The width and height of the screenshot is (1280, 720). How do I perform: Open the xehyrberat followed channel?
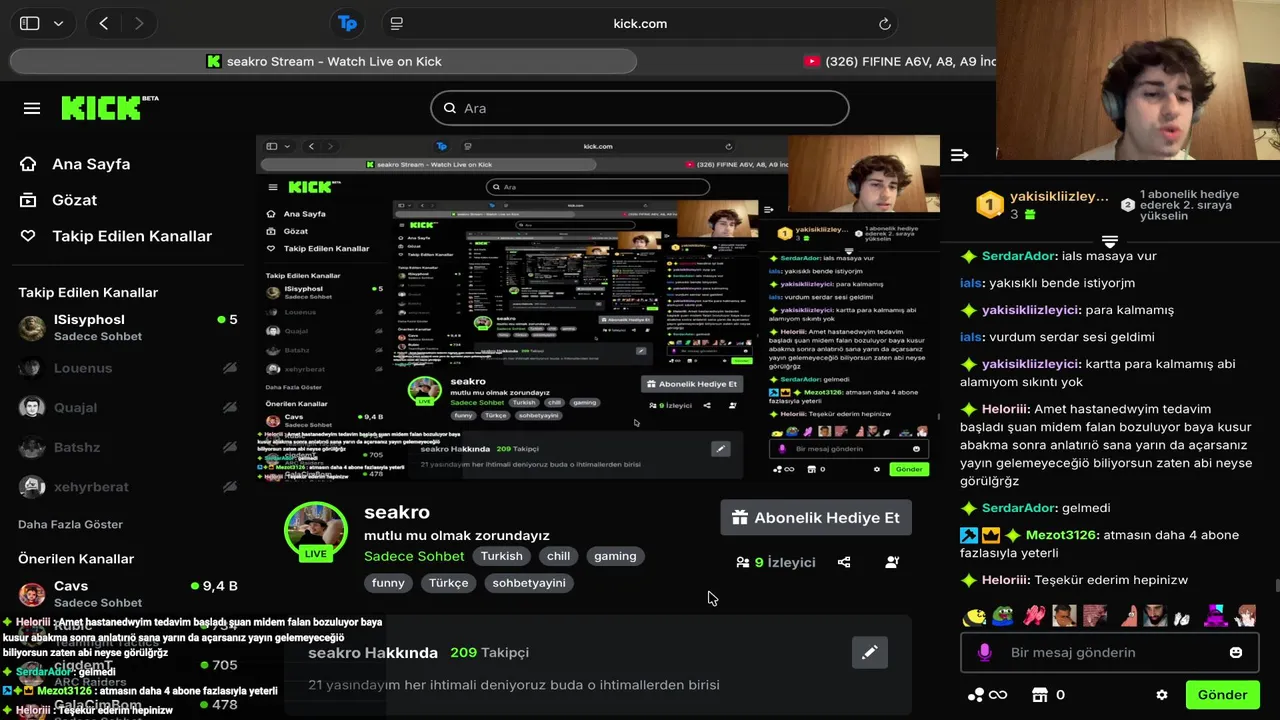128,487
